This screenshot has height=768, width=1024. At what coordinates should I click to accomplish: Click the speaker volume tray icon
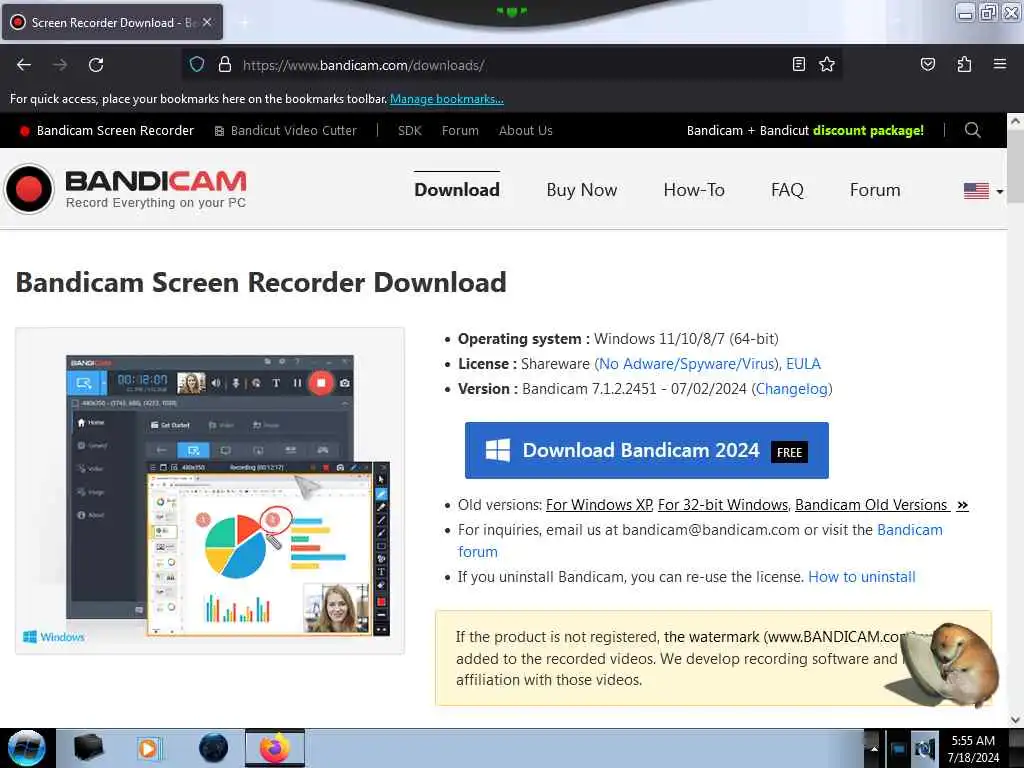(x=925, y=749)
